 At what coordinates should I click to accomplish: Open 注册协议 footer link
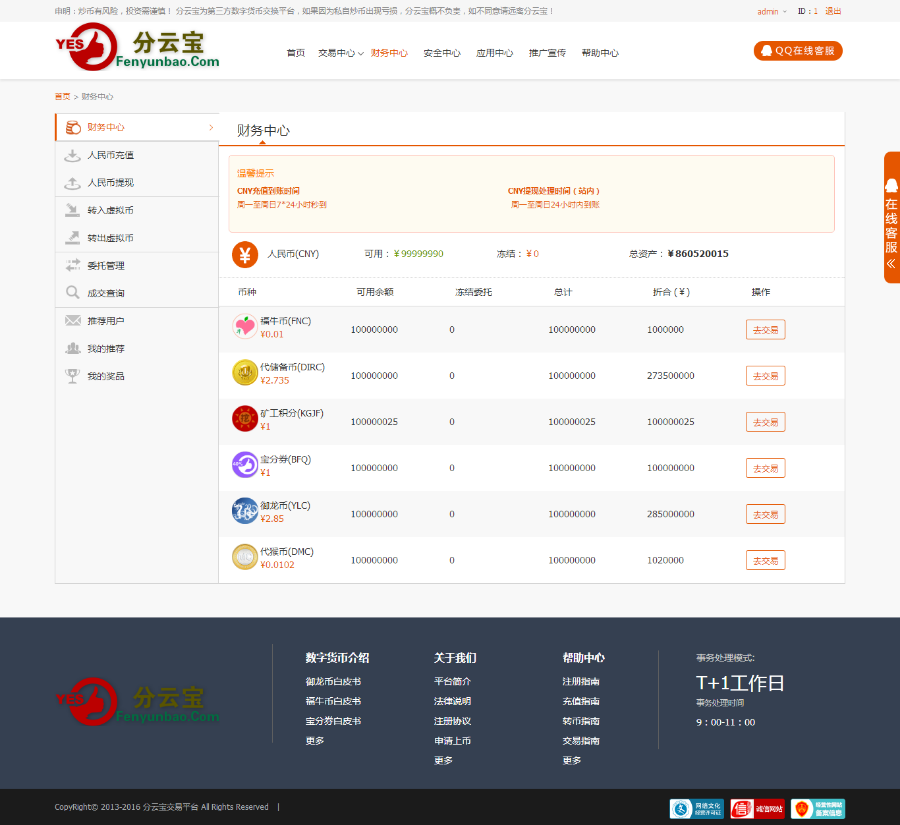pos(452,721)
